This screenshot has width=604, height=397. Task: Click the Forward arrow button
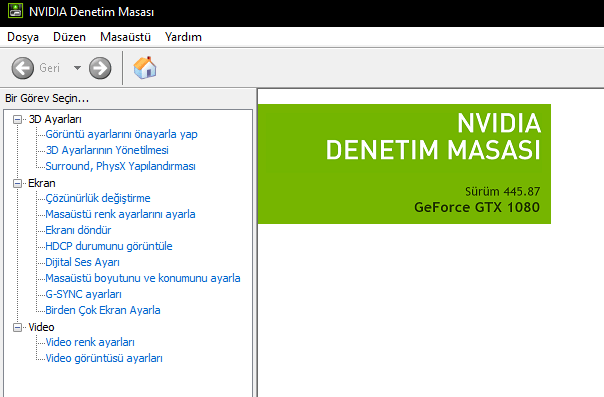pyautogui.click(x=100, y=68)
